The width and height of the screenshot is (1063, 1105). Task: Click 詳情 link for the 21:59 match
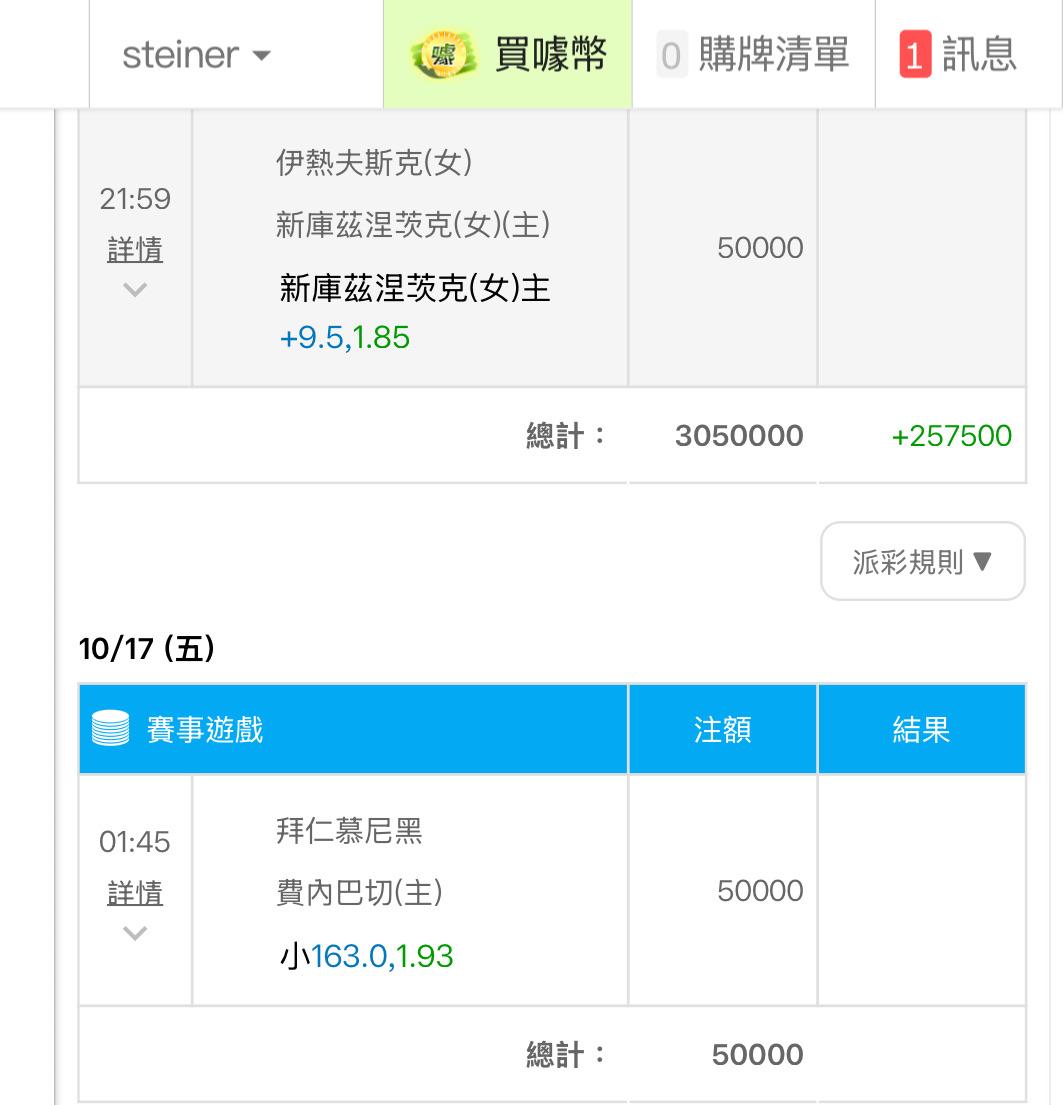135,249
